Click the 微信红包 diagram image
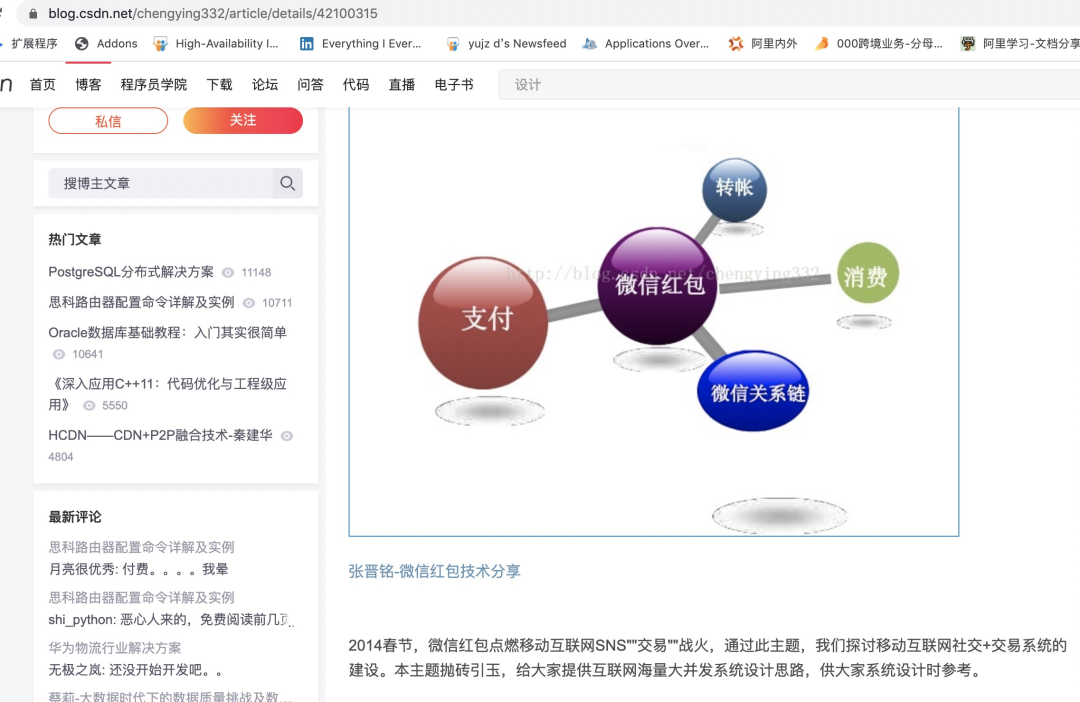Viewport: 1080px width, 702px height. (x=654, y=321)
